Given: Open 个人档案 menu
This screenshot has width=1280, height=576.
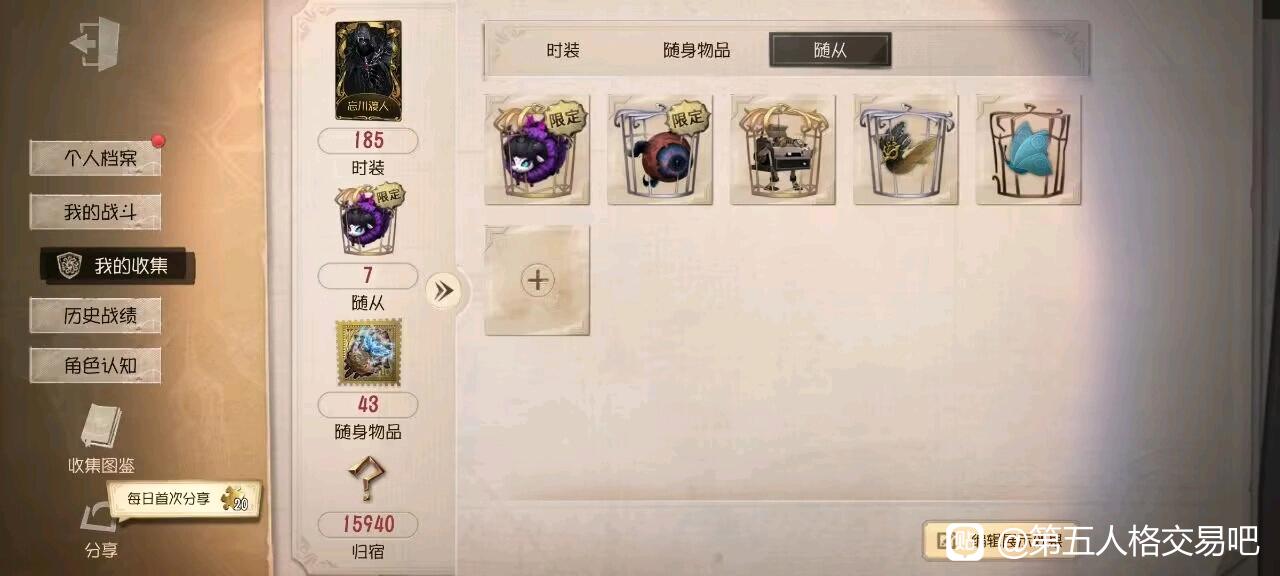Looking at the screenshot, I should tap(96, 158).
